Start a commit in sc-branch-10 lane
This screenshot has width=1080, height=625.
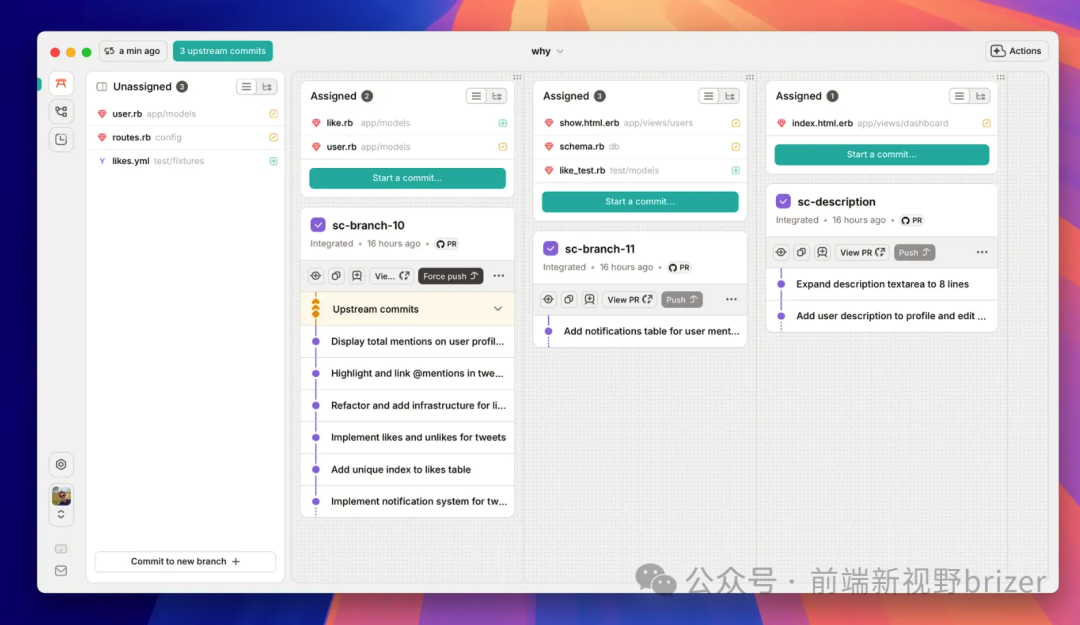pos(407,178)
